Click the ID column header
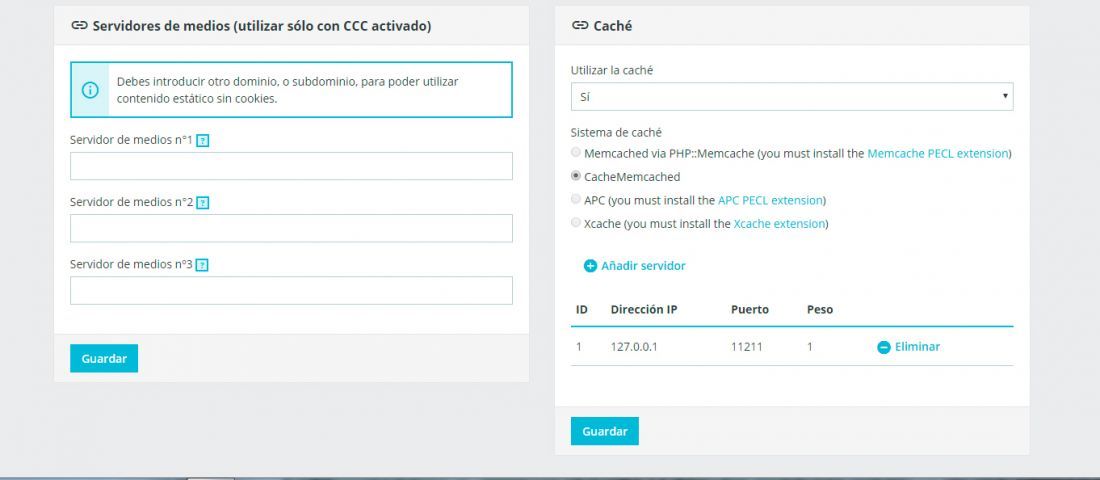 [x=582, y=309]
